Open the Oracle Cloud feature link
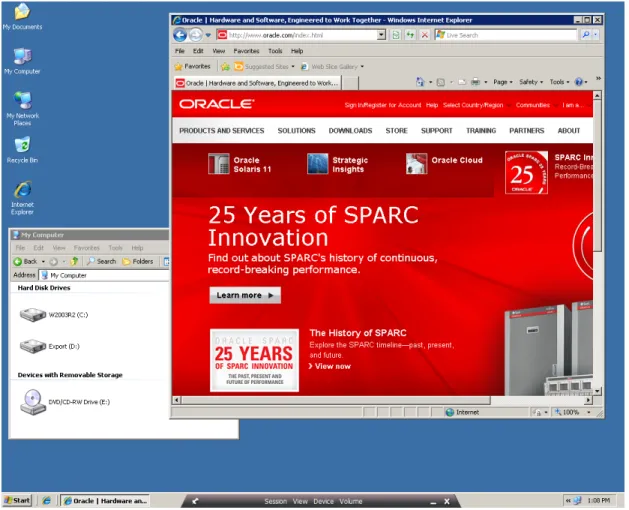The width and height of the screenshot is (629, 510). (444, 163)
